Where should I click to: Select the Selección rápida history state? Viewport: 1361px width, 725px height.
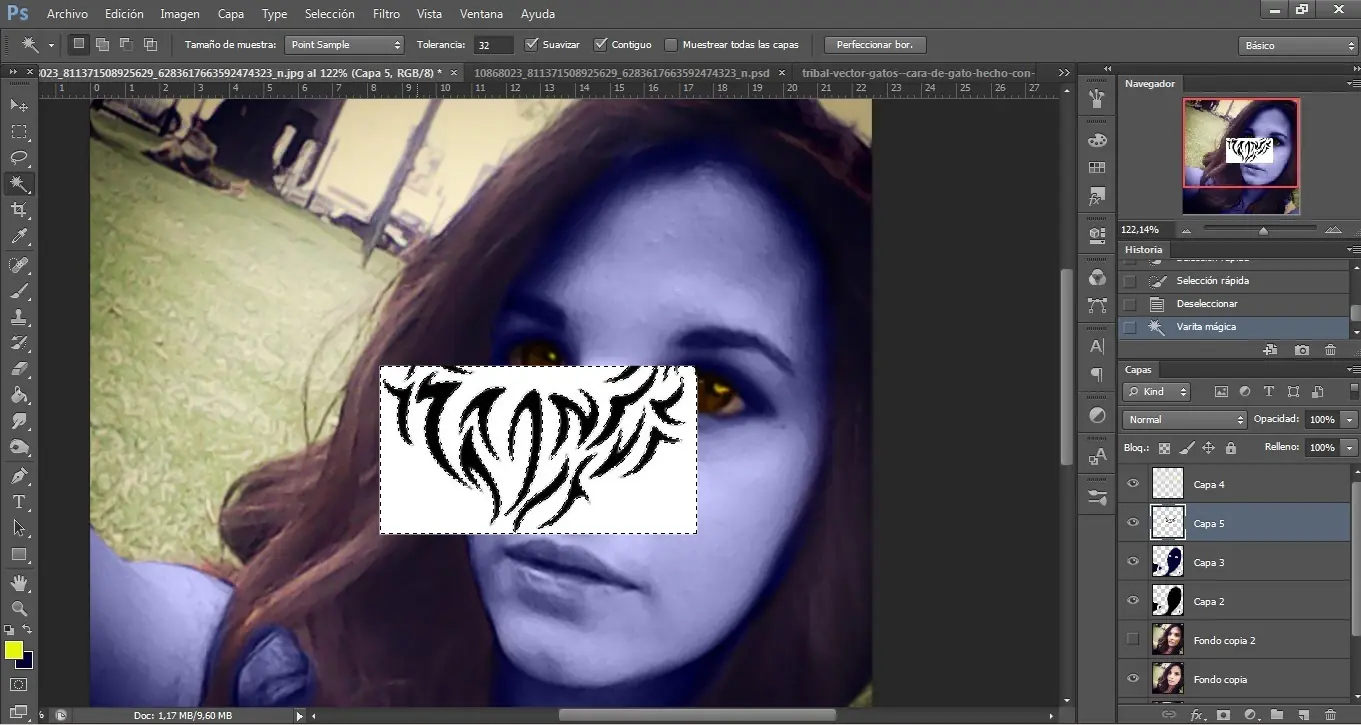click(1234, 281)
